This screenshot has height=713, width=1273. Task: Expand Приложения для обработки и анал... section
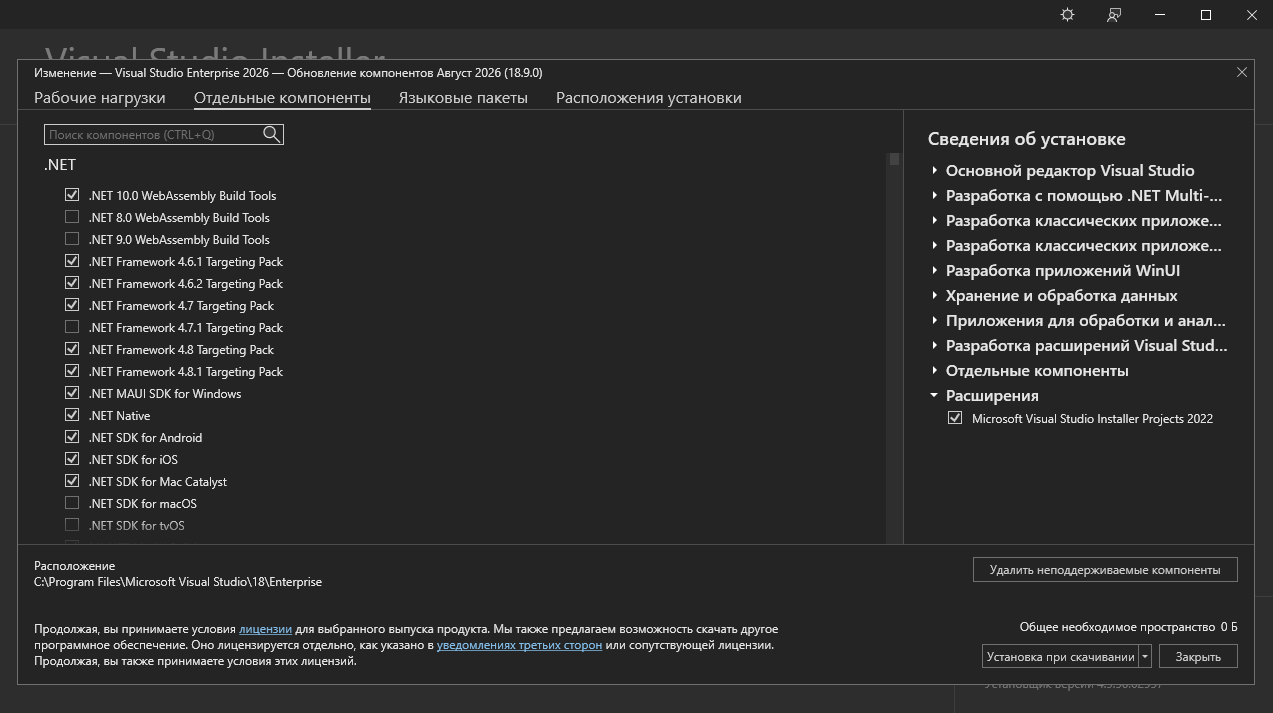click(934, 320)
